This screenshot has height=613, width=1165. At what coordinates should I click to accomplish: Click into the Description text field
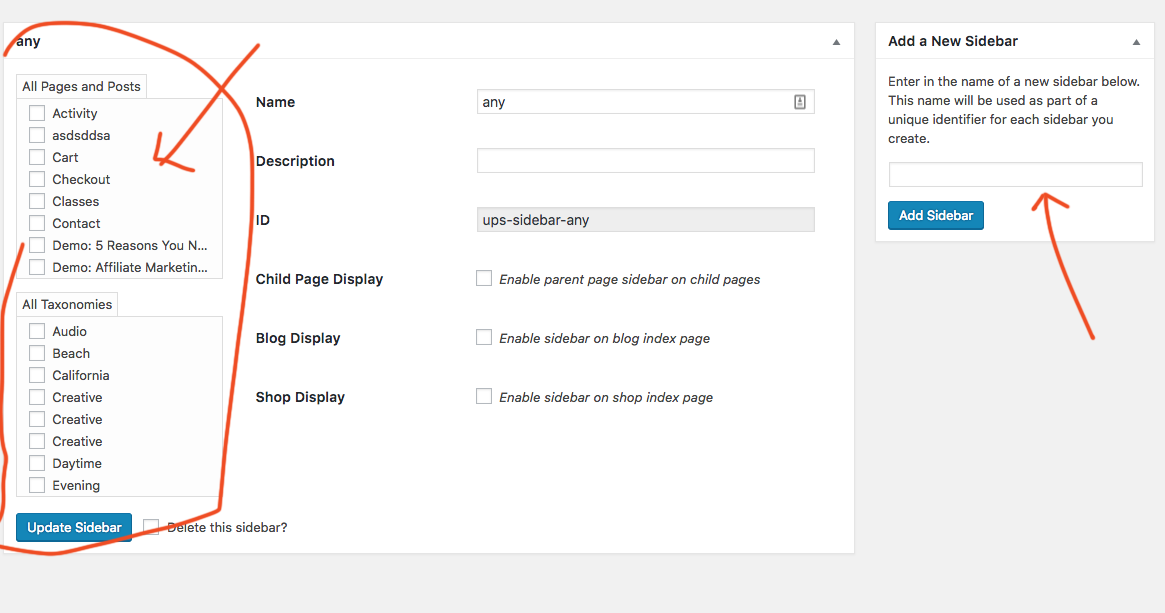click(645, 161)
